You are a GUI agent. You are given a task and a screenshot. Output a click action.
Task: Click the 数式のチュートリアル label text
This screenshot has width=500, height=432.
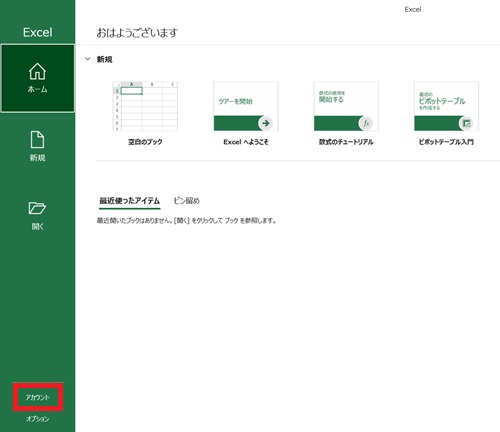[346, 142]
